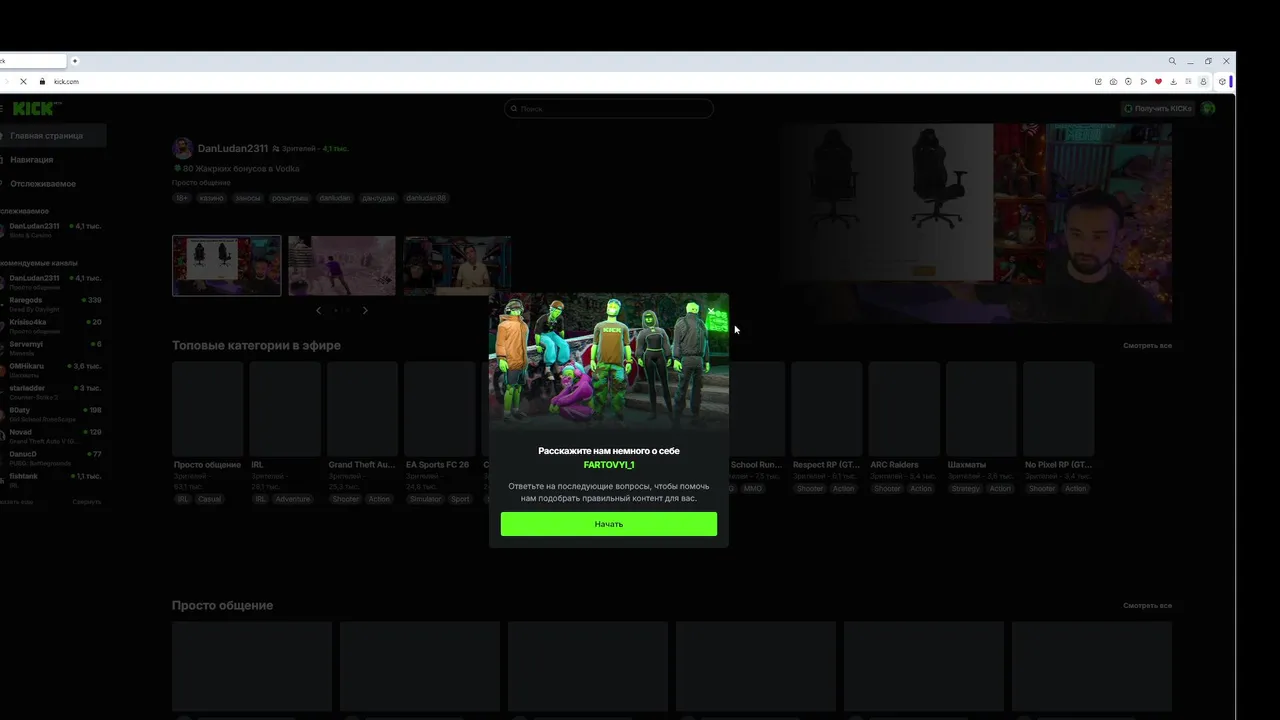Open the DanLudan2311 Slots & Casino followed channel
Image resolution: width=1280 pixels, height=720 pixels.
click(x=52, y=230)
